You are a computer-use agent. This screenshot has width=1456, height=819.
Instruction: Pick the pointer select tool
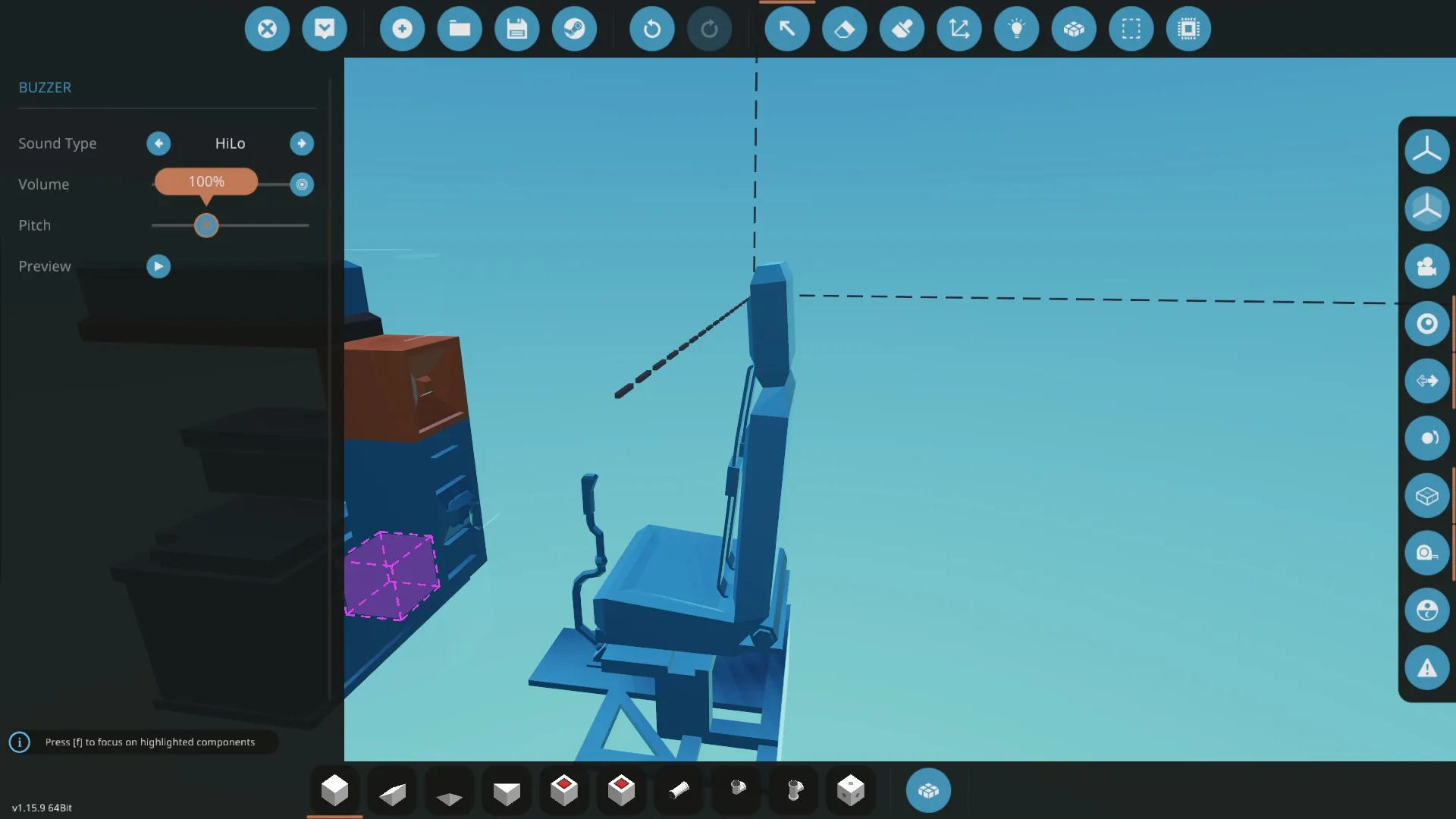tap(787, 29)
